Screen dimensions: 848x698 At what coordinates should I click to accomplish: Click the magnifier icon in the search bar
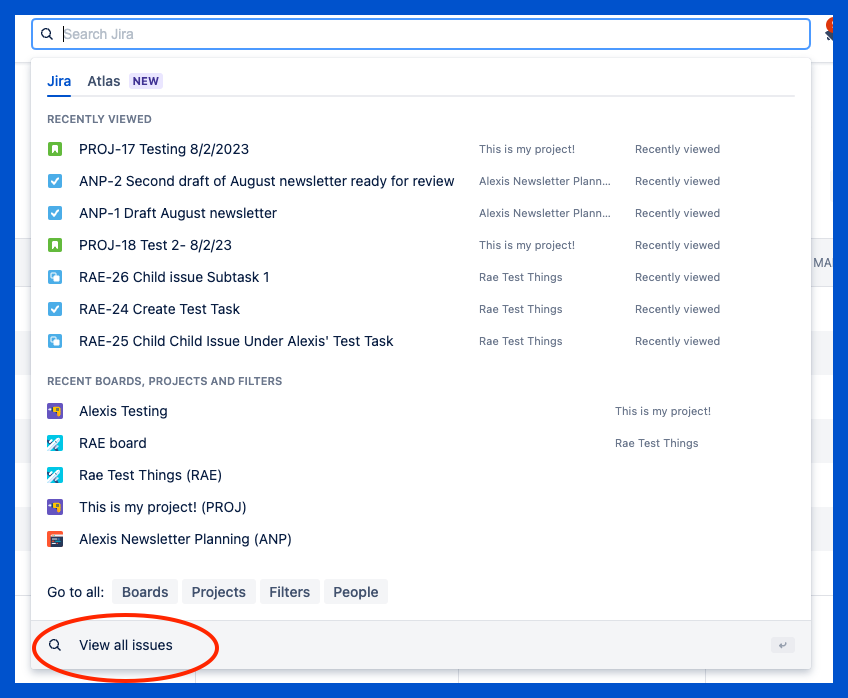(47, 34)
